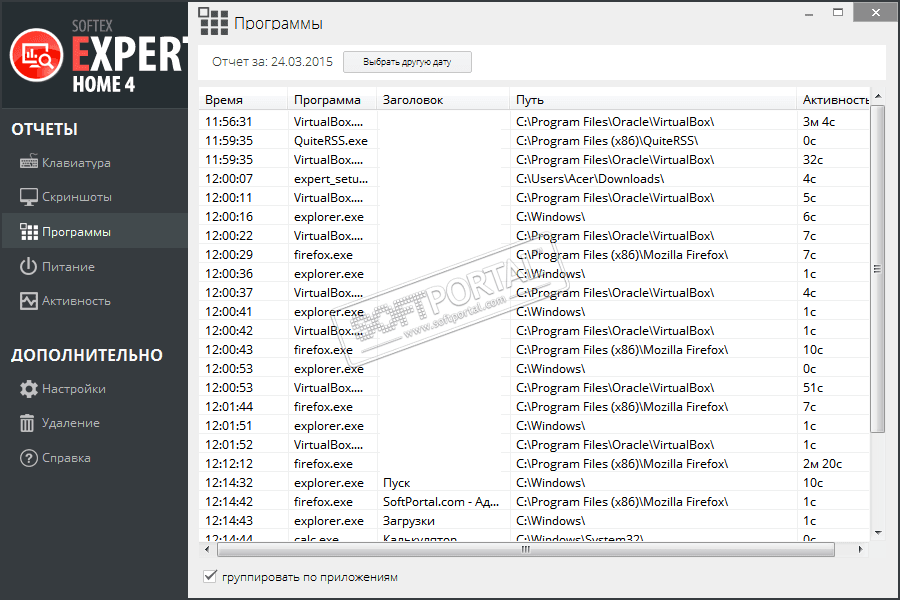Select the 12:01:44 time cell
This screenshot has height=600, width=900.
[x=228, y=407]
